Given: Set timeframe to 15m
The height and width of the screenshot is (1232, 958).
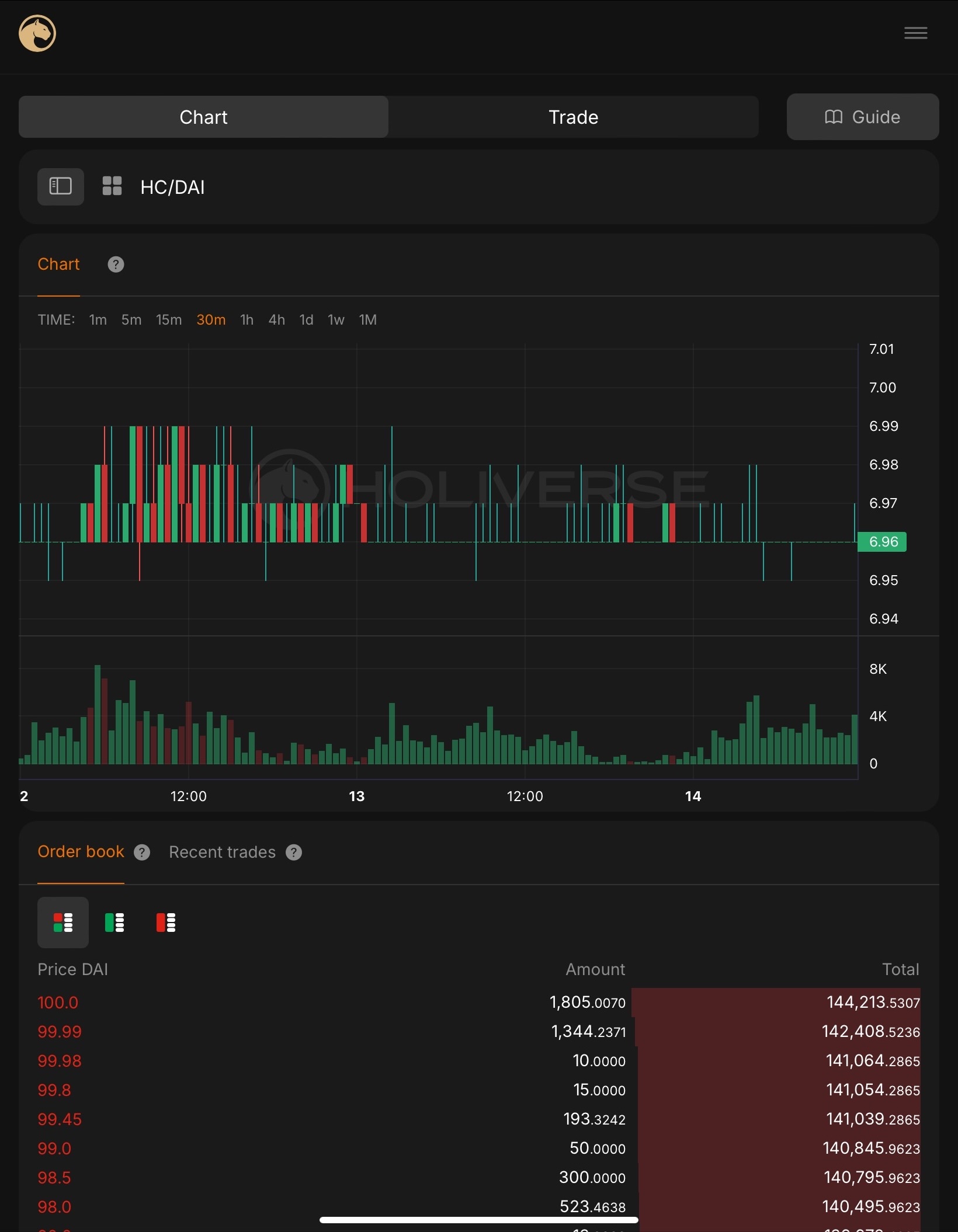Looking at the screenshot, I should point(169,320).
